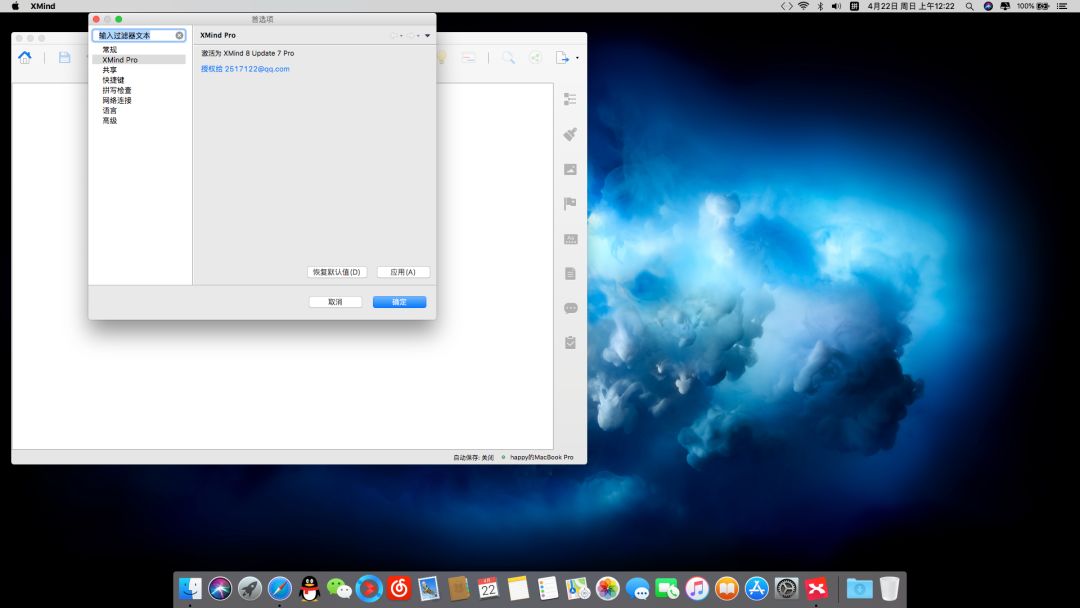This screenshot has width=1080, height=608.
Task: Click the Export document icon
Action: click(562, 58)
